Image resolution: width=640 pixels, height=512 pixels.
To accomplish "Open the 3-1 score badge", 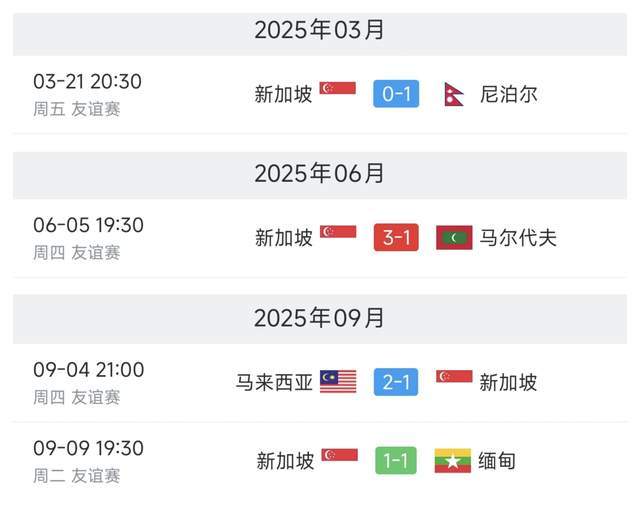I will [x=396, y=238].
